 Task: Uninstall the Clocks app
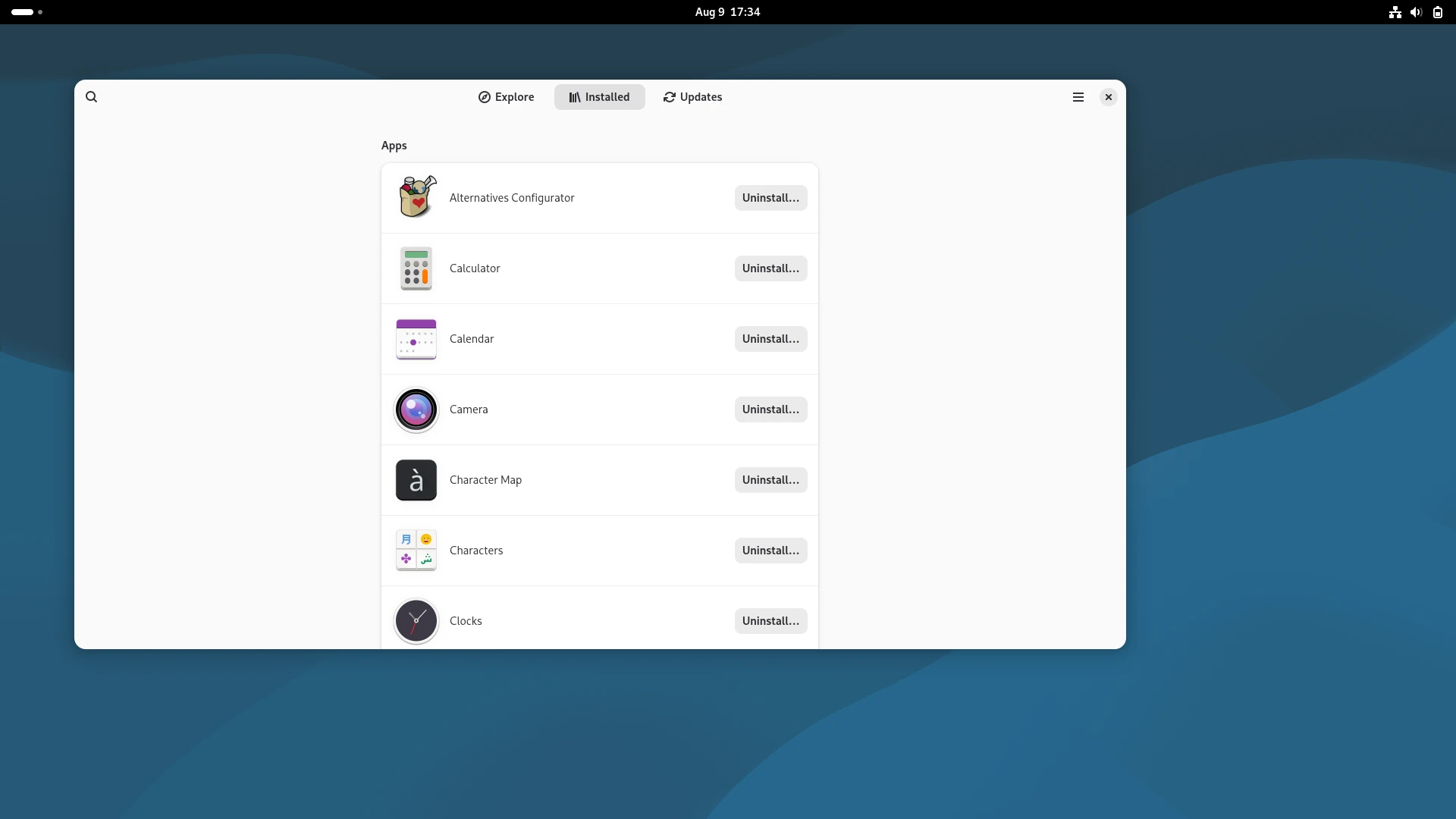(x=770, y=620)
